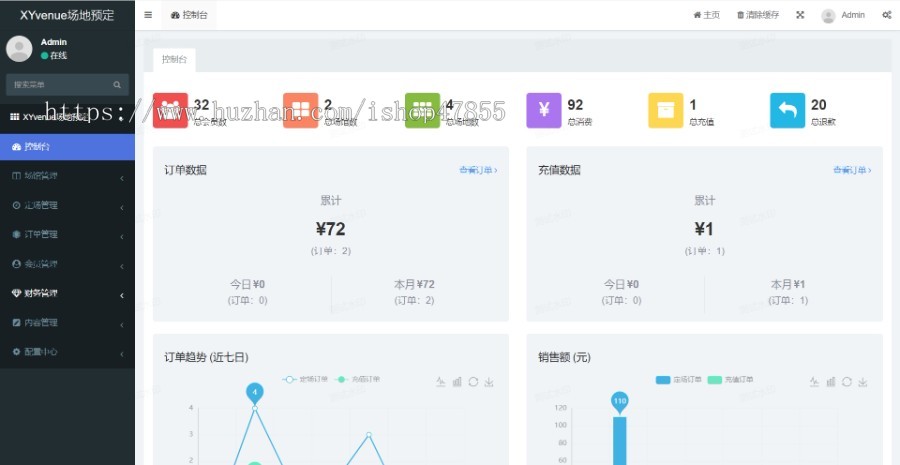Open 查看订单 link in 充值数据 panel
The image size is (900, 465).
coord(852,170)
